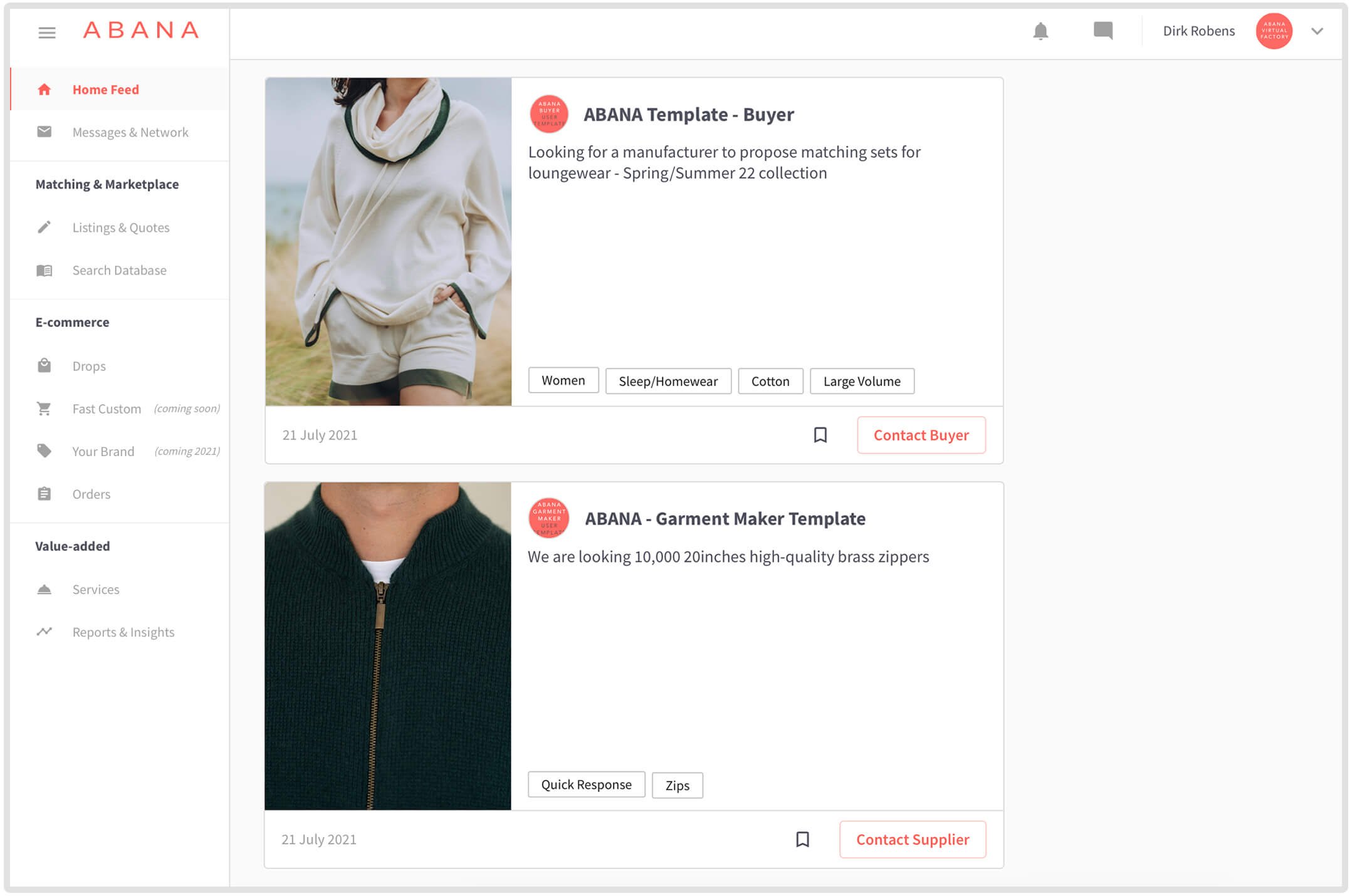Open ABANA - Garment Maker Template title
Viewport: 1357px width, 896px height.
point(725,519)
